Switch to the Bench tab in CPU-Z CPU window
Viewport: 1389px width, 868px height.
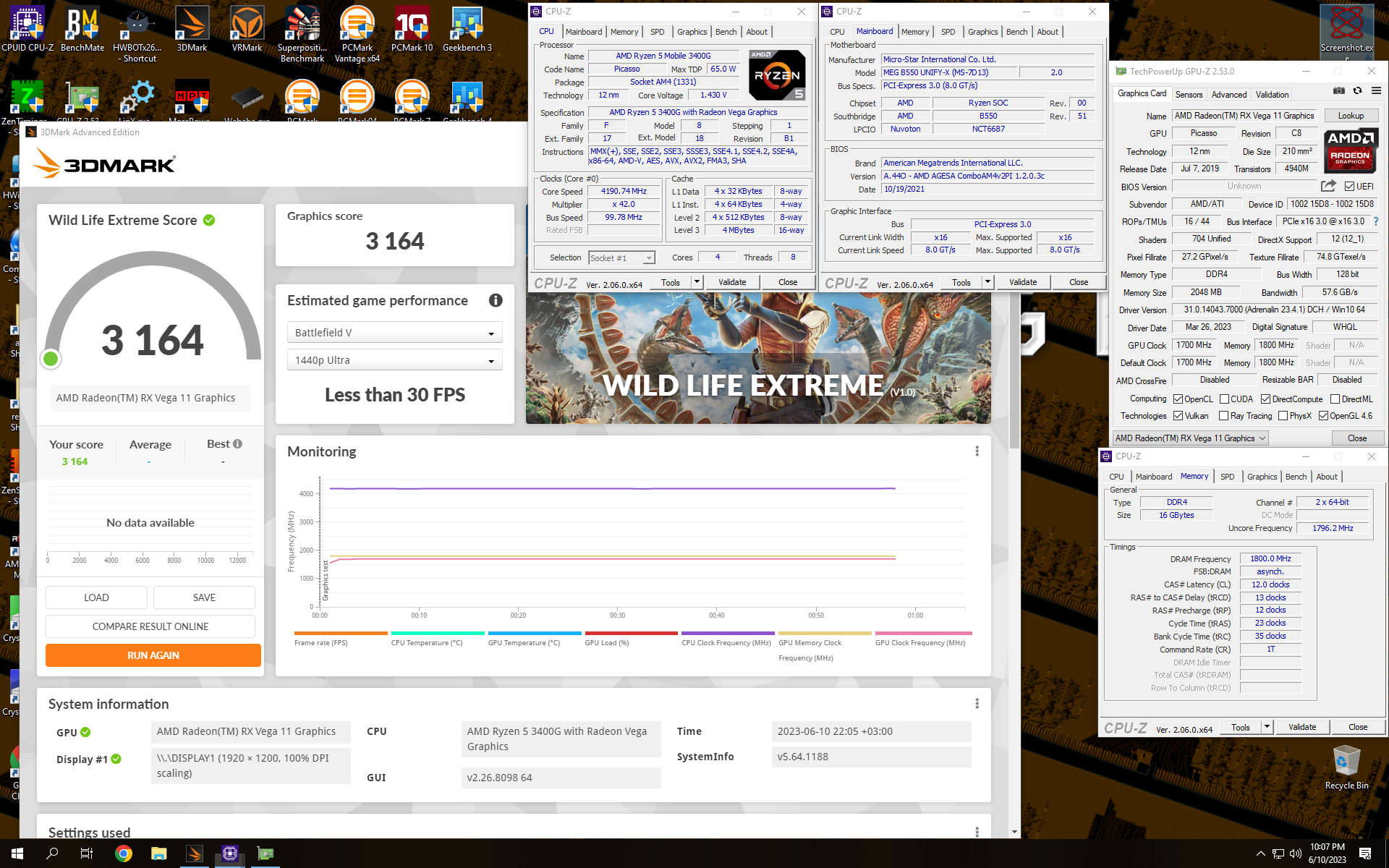[x=726, y=32]
